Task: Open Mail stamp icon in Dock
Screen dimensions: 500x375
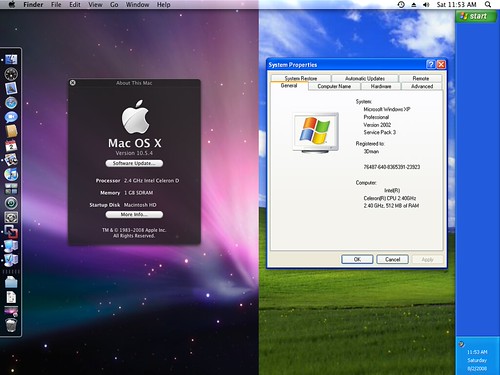Action: (x=11, y=88)
